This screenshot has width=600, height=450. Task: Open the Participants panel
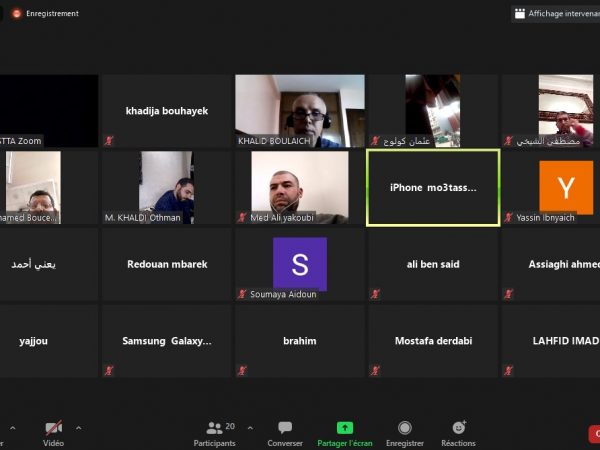click(x=215, y=434)
